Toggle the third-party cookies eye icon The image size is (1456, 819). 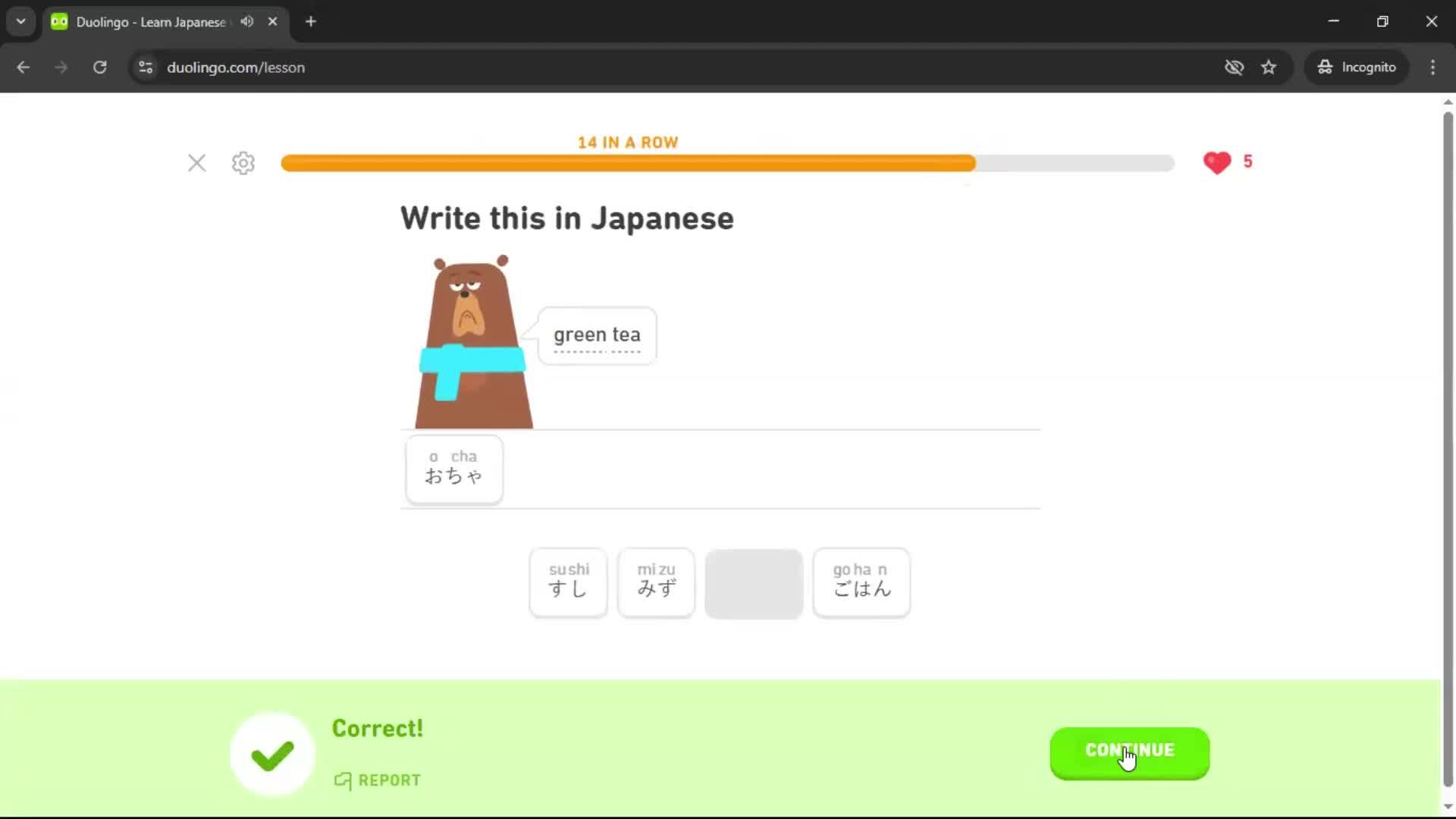pyautogui.click(x=1235, y=67)
